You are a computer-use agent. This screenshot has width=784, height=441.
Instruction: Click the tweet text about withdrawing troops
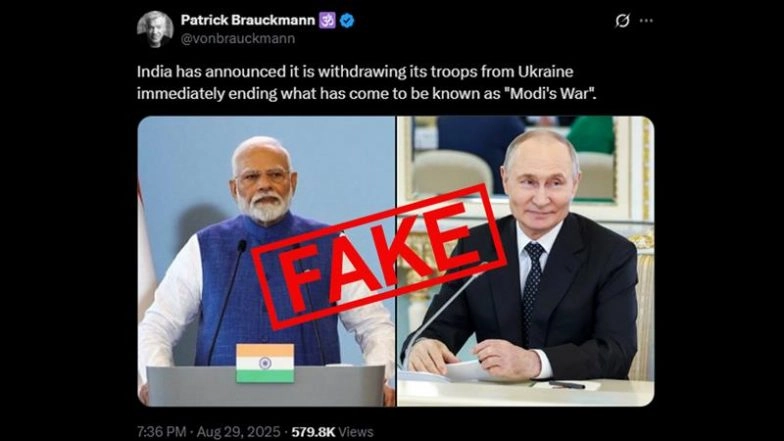click(366, 82)
